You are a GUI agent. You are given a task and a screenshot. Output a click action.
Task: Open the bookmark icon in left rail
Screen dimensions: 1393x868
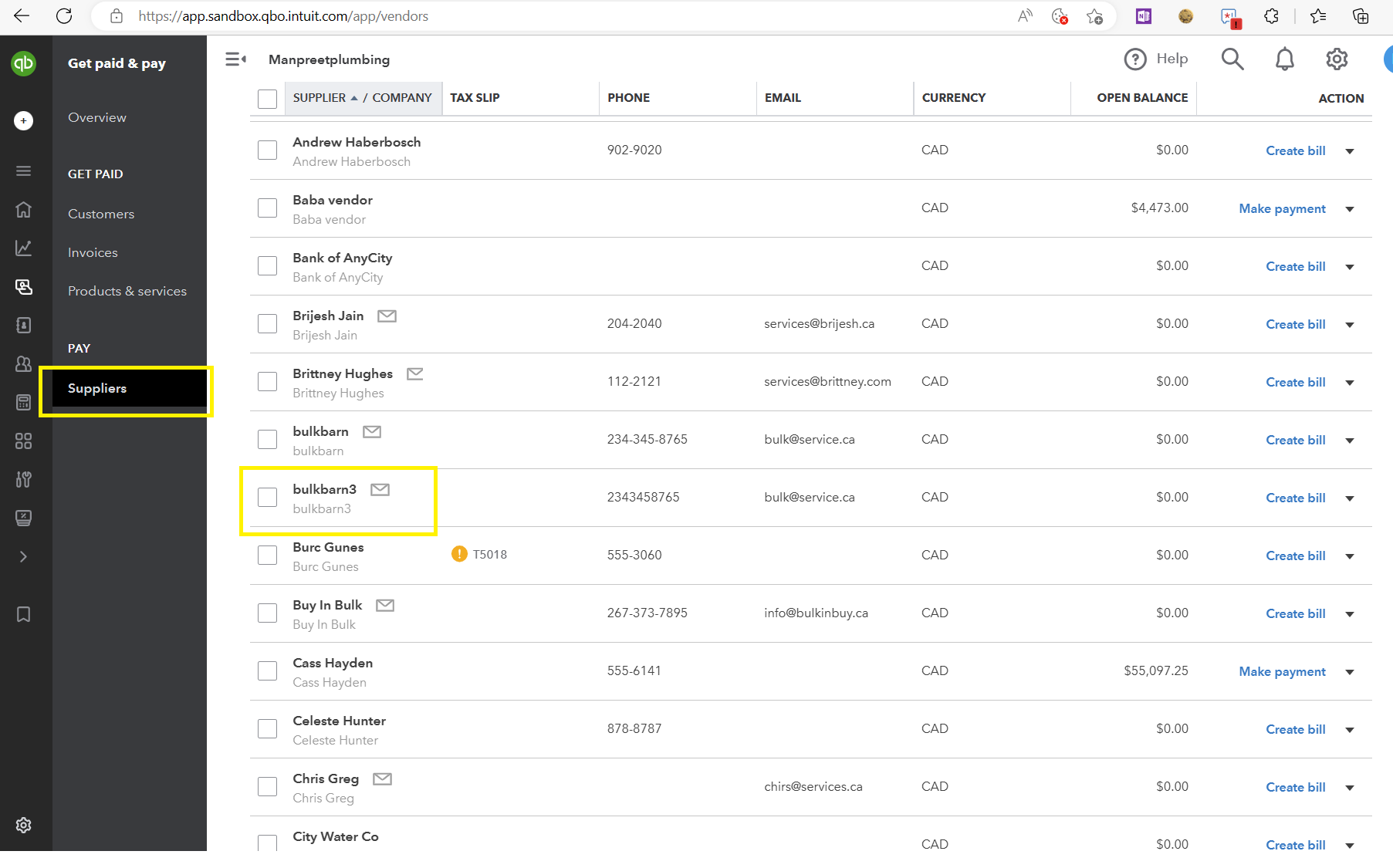click(23, 614)
